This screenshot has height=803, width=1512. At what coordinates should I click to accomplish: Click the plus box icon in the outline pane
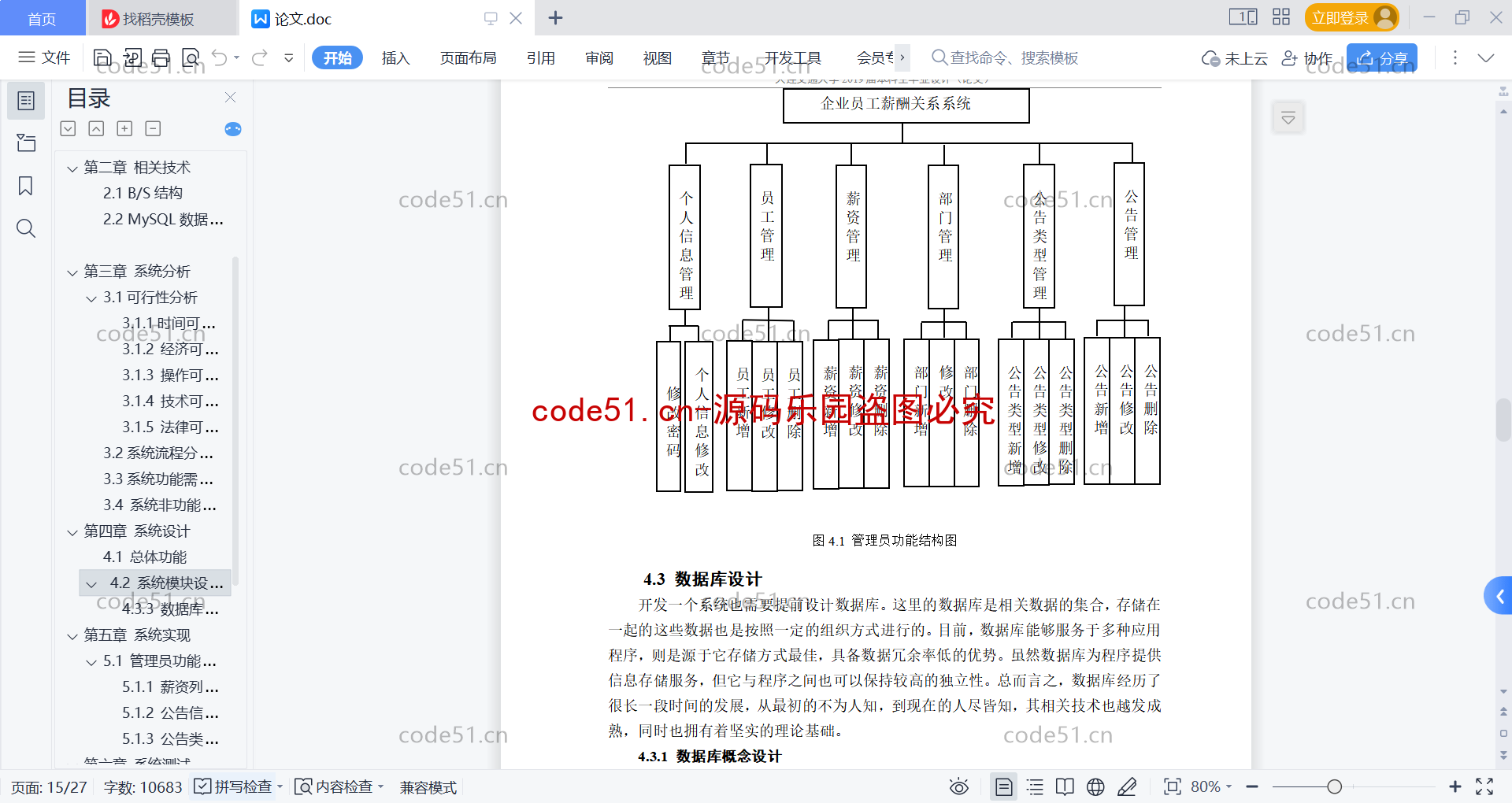point(124,129)
